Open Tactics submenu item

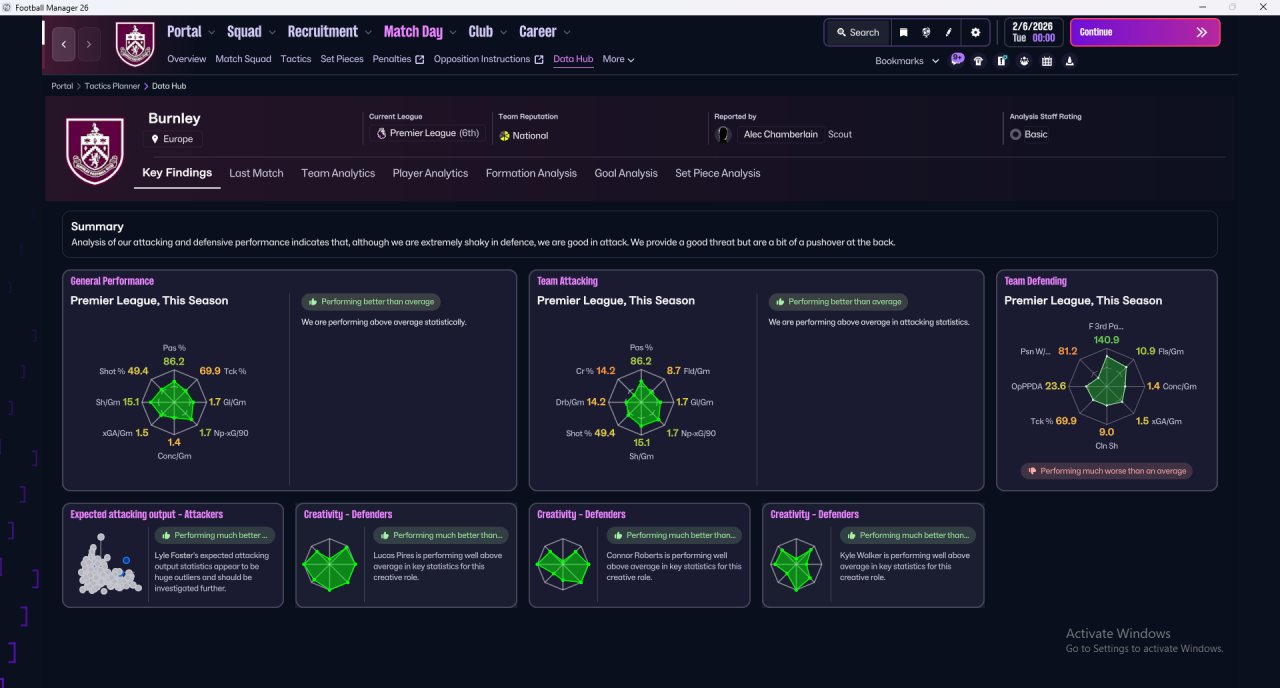(296, 59)
